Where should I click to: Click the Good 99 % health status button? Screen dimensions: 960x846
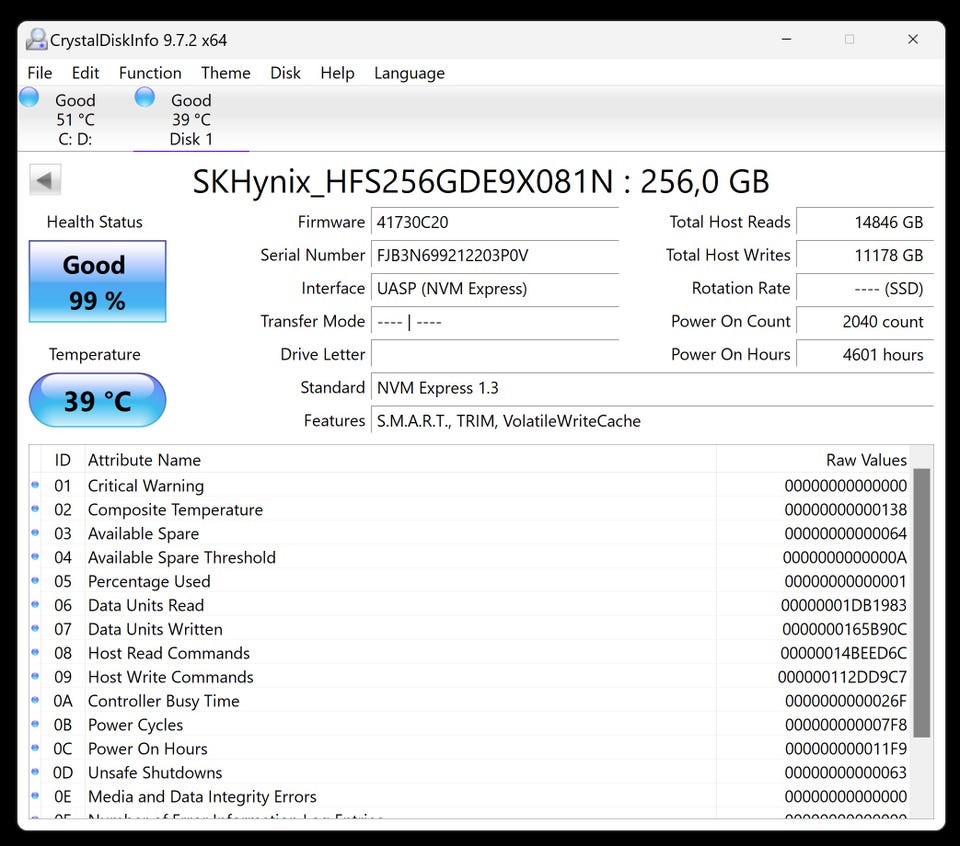(97, 282)
